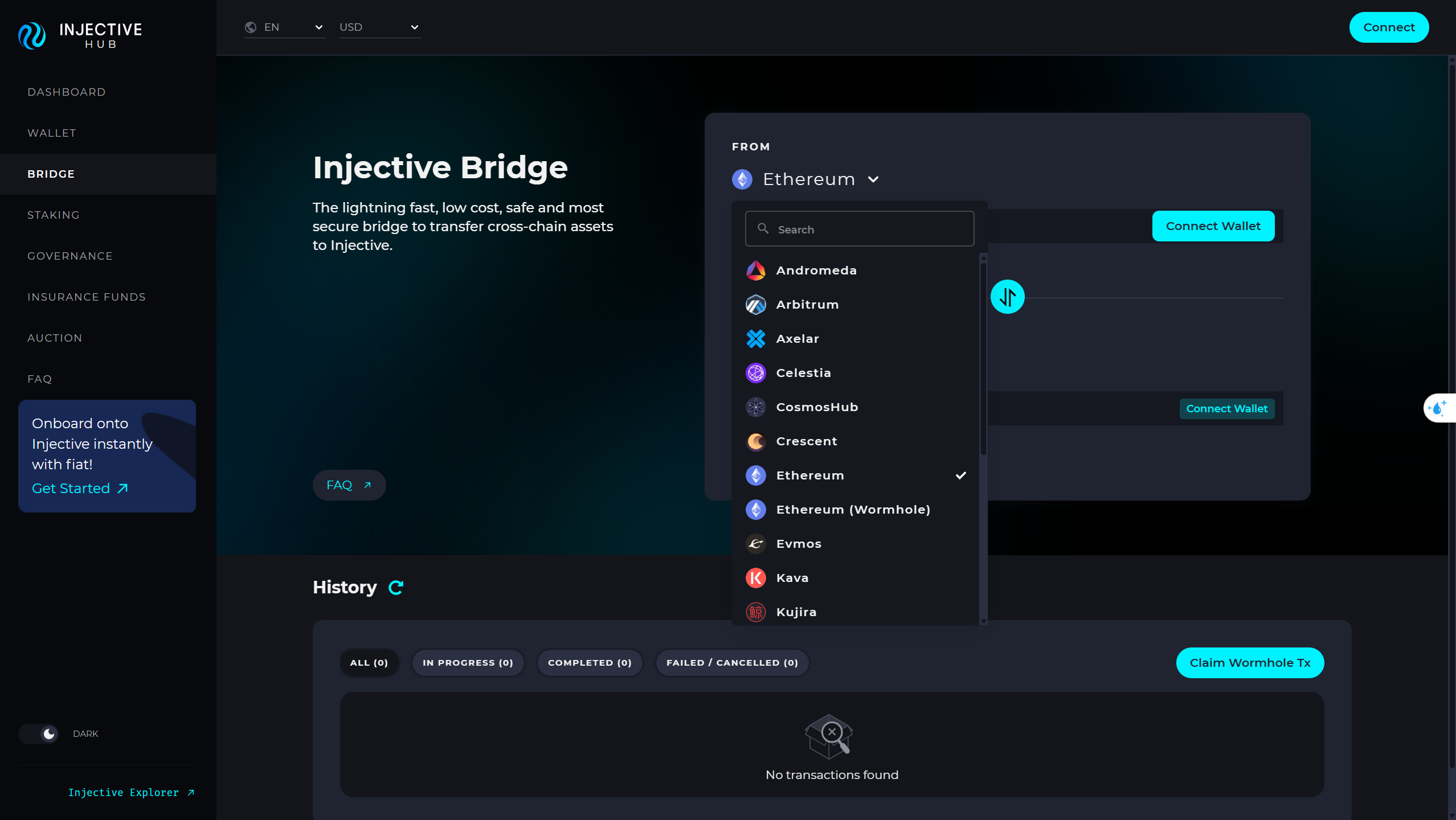Viewport: 1456px width, 820px height.
Task: Select the Axelar network icon
Action: (756, 339)
